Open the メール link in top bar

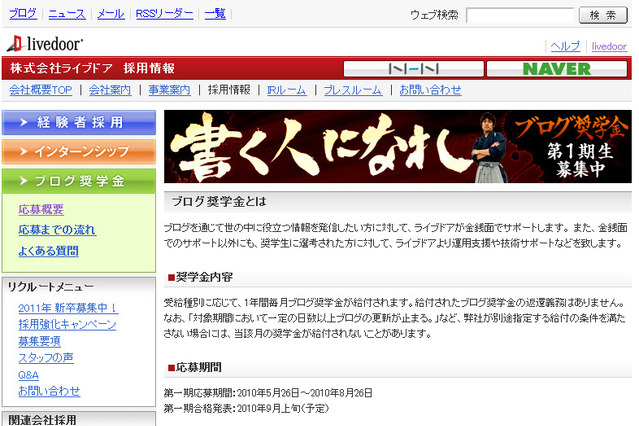111,14
